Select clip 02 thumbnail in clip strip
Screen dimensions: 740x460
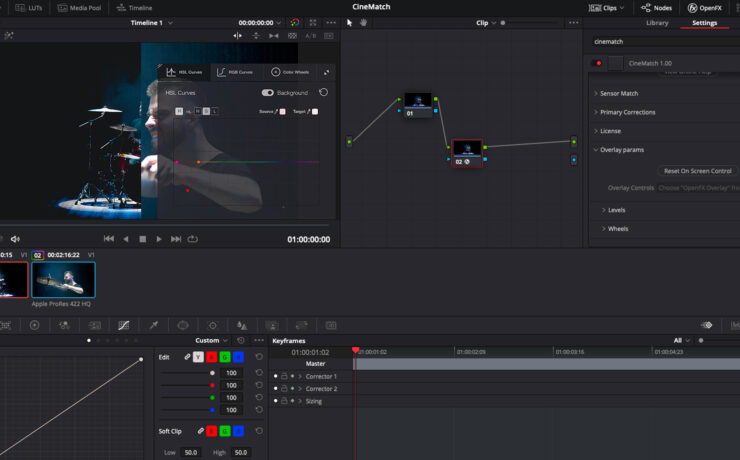coord(63,280)
